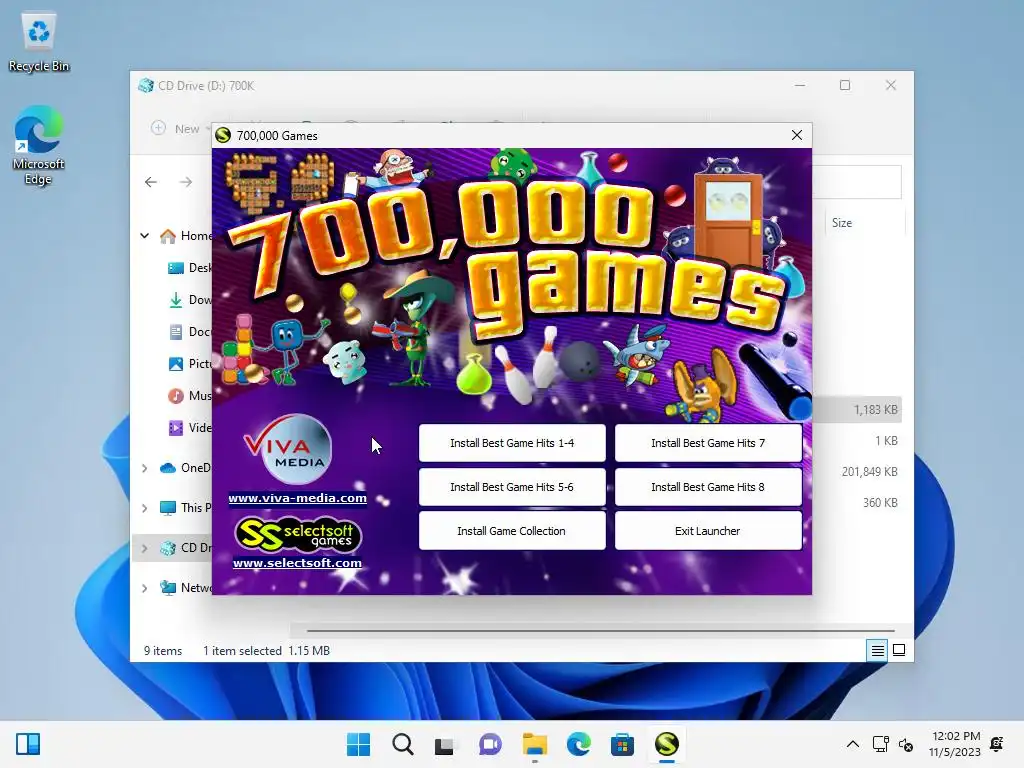Screen dimensions: 1024x768
Task: Click the Explorer horizontal scrollbar
Action: click(x=600, y=631)
